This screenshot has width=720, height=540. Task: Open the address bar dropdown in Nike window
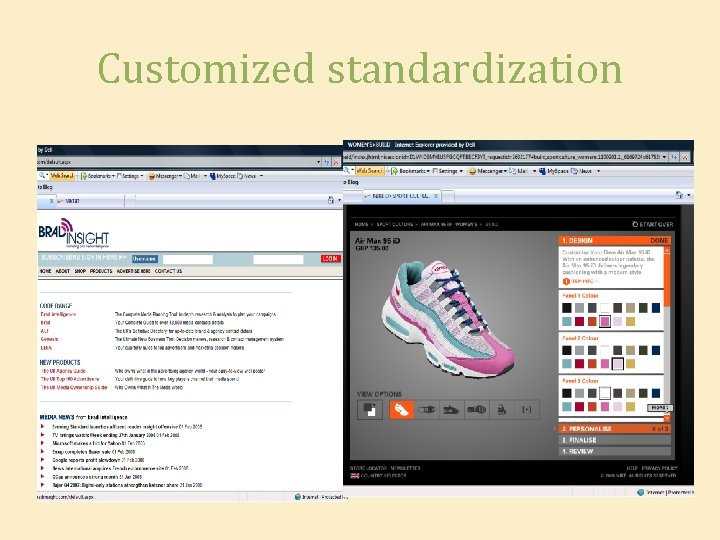click(664, 157)
